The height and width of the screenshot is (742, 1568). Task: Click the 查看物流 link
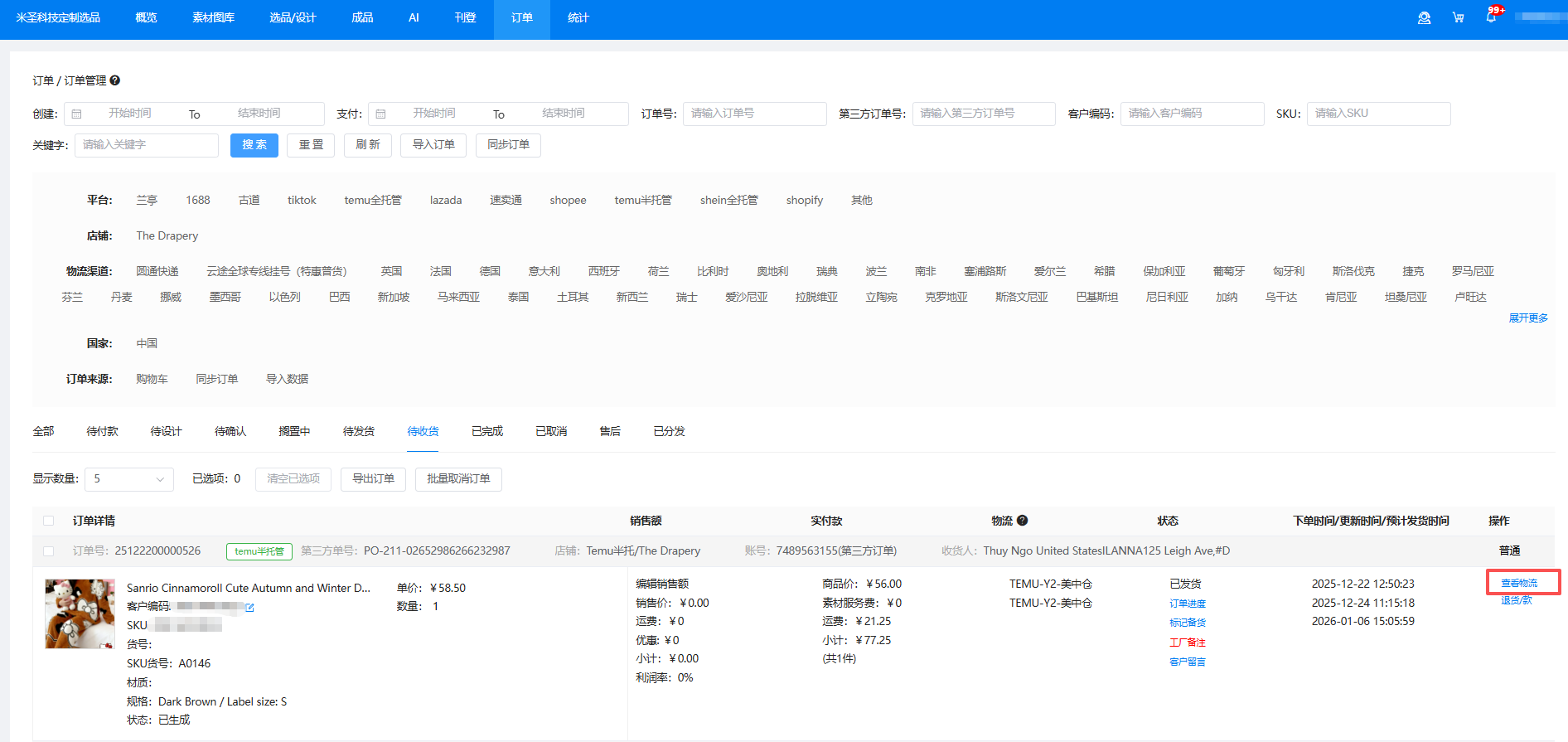1519,583
